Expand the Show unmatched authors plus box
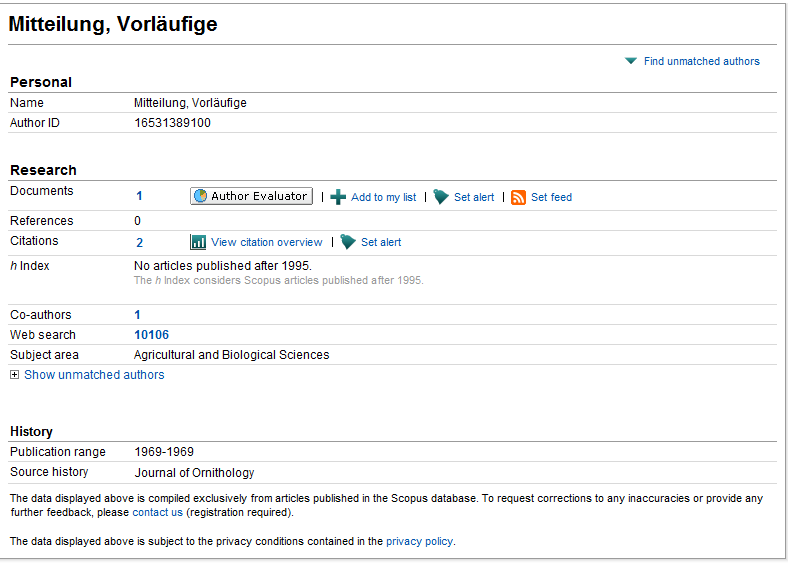Image resolution: width=788 pixels, height=580 pixels. [14, 375]
